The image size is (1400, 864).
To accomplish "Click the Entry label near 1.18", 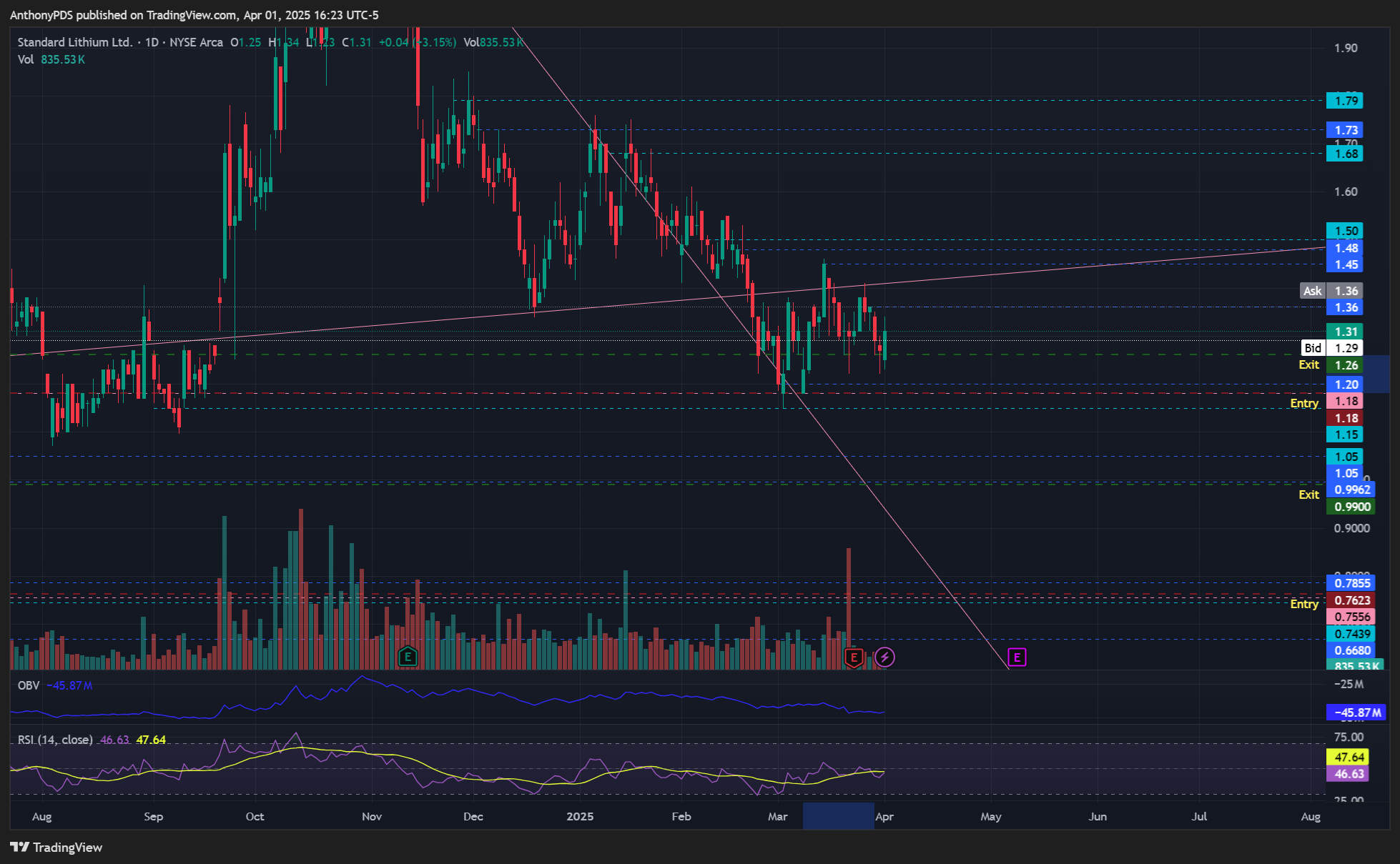I will [1304, 403].
